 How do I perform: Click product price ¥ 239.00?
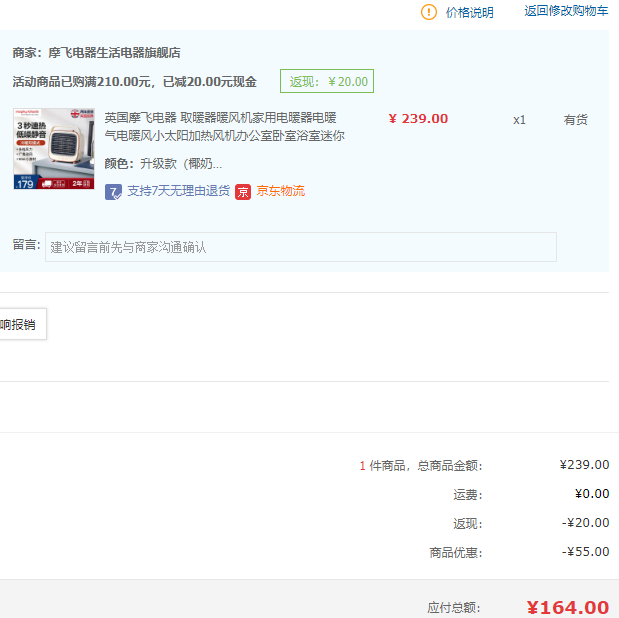418,119
